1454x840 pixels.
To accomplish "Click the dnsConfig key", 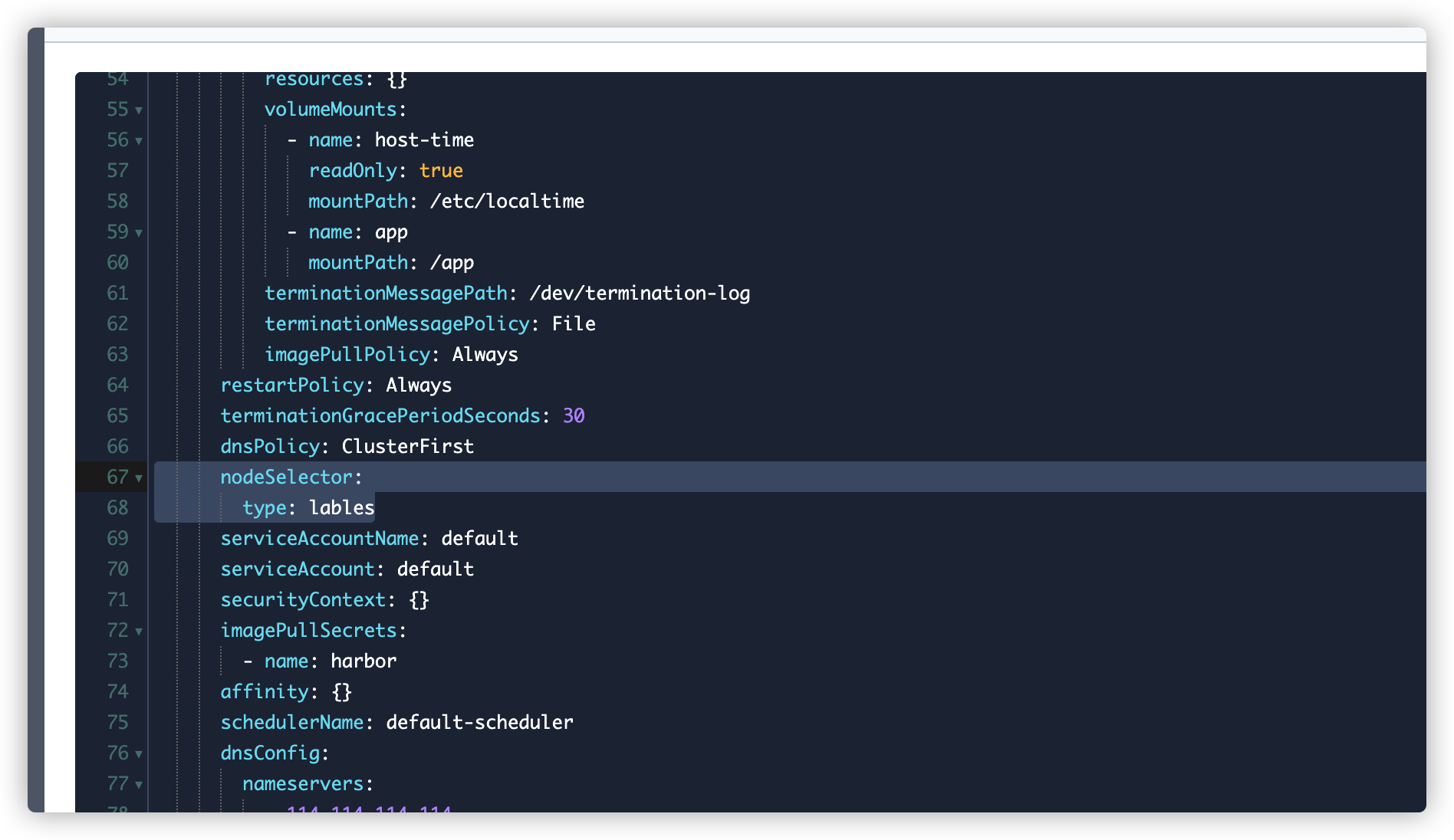I will [x=270, y=753].
